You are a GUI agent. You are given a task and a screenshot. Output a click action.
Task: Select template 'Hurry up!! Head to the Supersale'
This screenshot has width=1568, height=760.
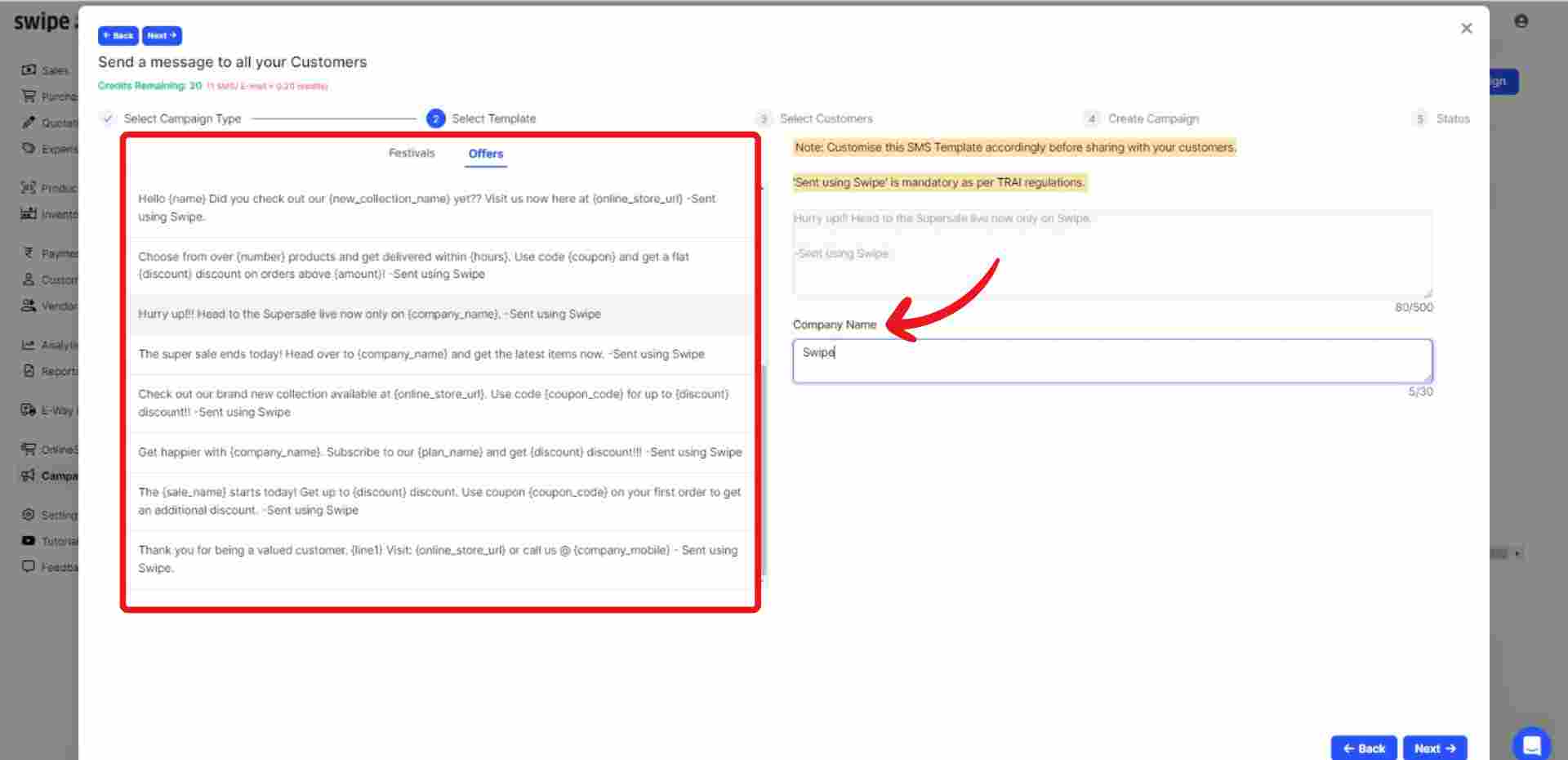click(x=441, y=315)
